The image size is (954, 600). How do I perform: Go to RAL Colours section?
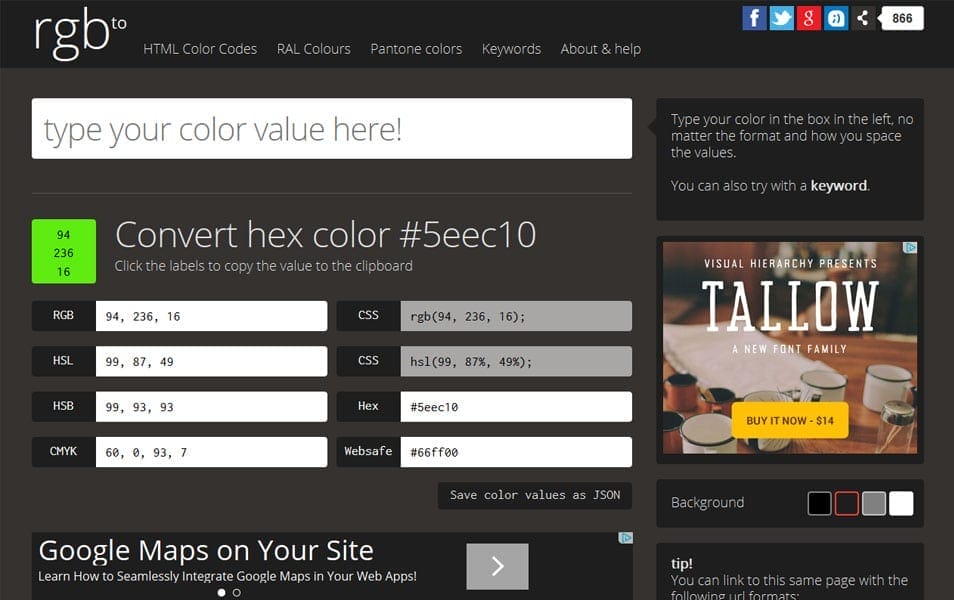pyautogui.click(x=313, y=48)
